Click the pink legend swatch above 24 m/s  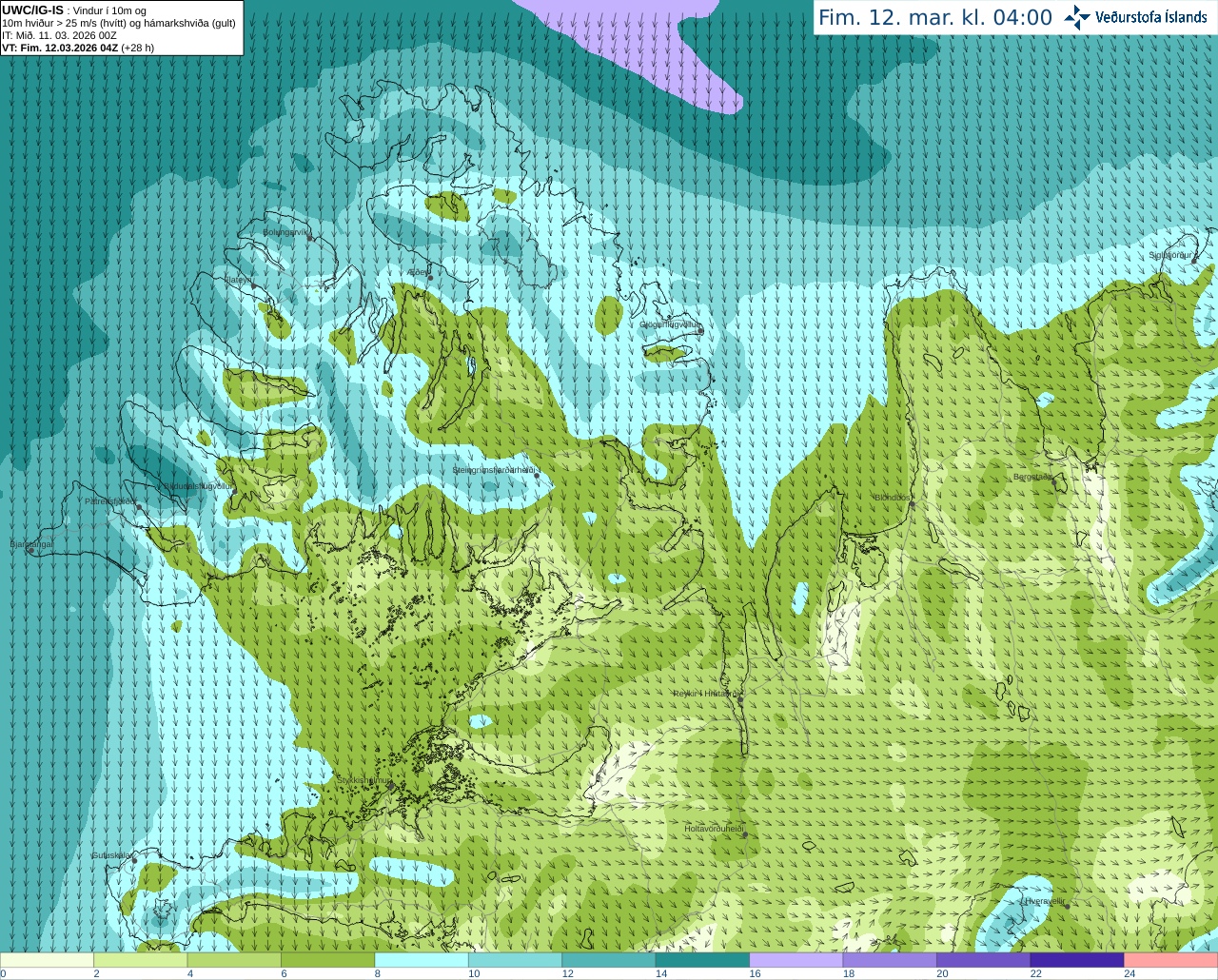[1170, 960]
